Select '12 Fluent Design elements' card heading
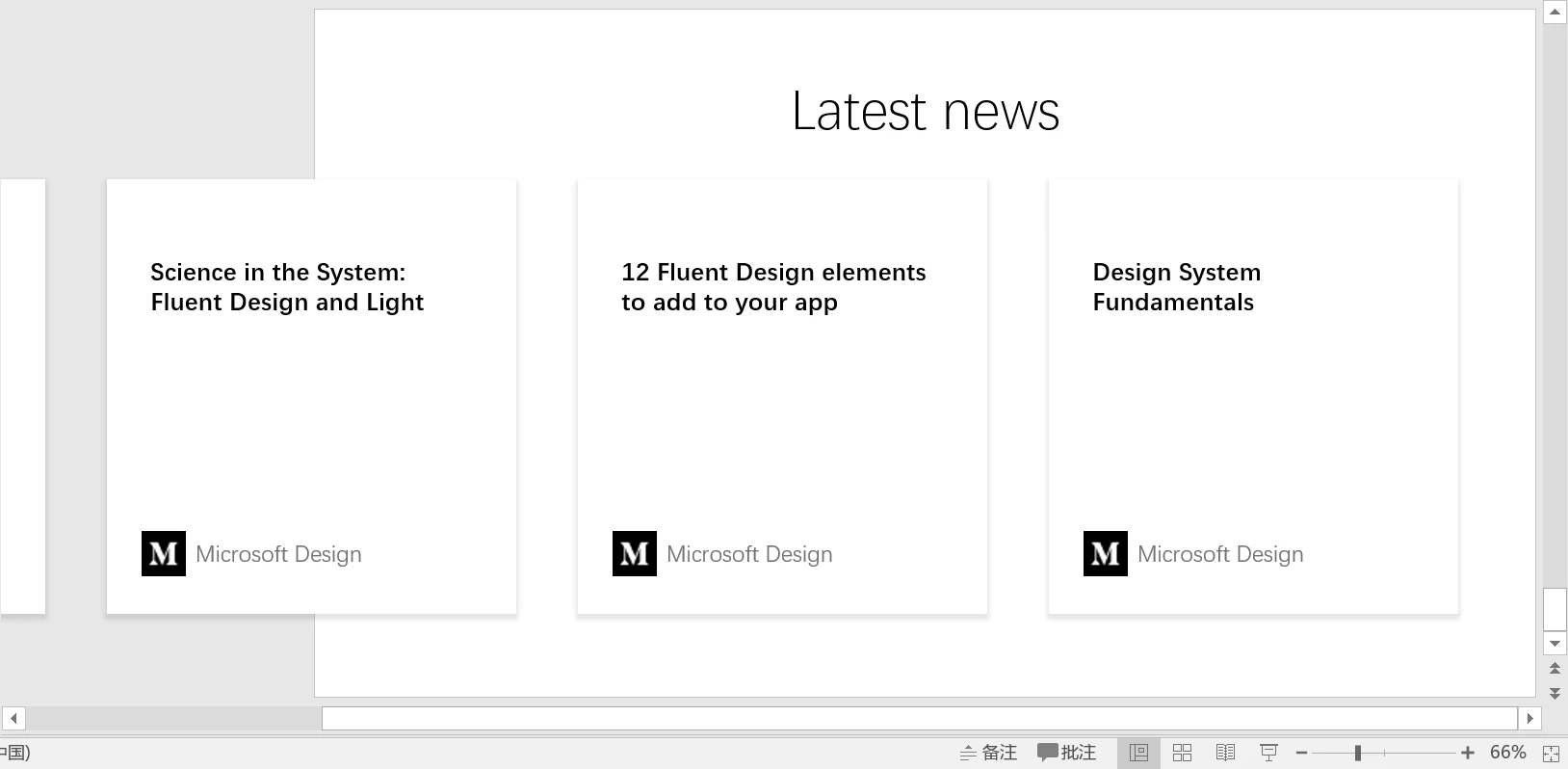1568x769 pixels. [773, 287]
